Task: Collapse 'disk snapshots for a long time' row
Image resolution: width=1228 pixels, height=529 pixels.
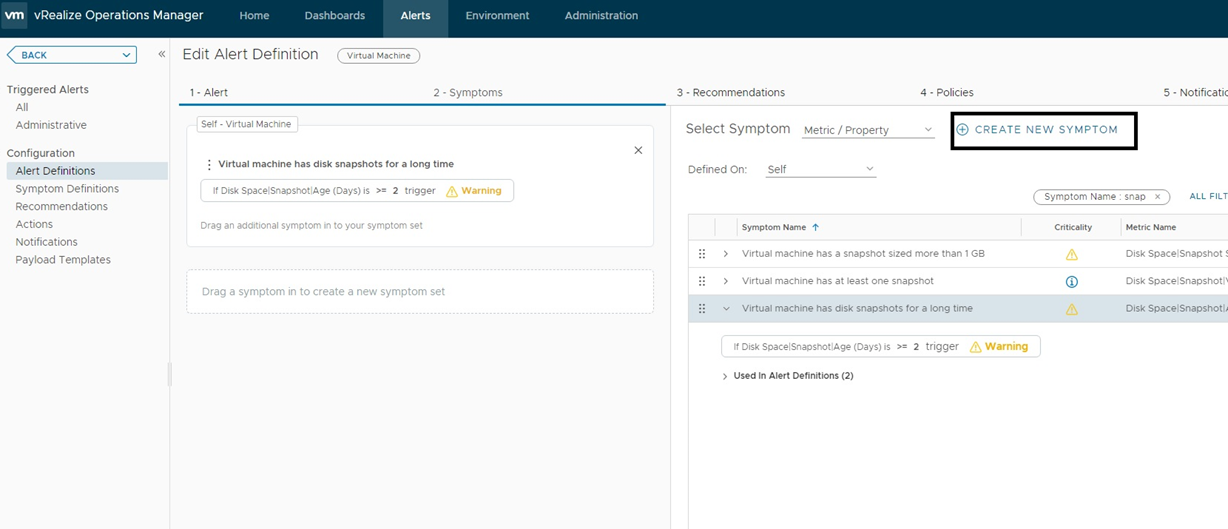Action: click(726, 309)
